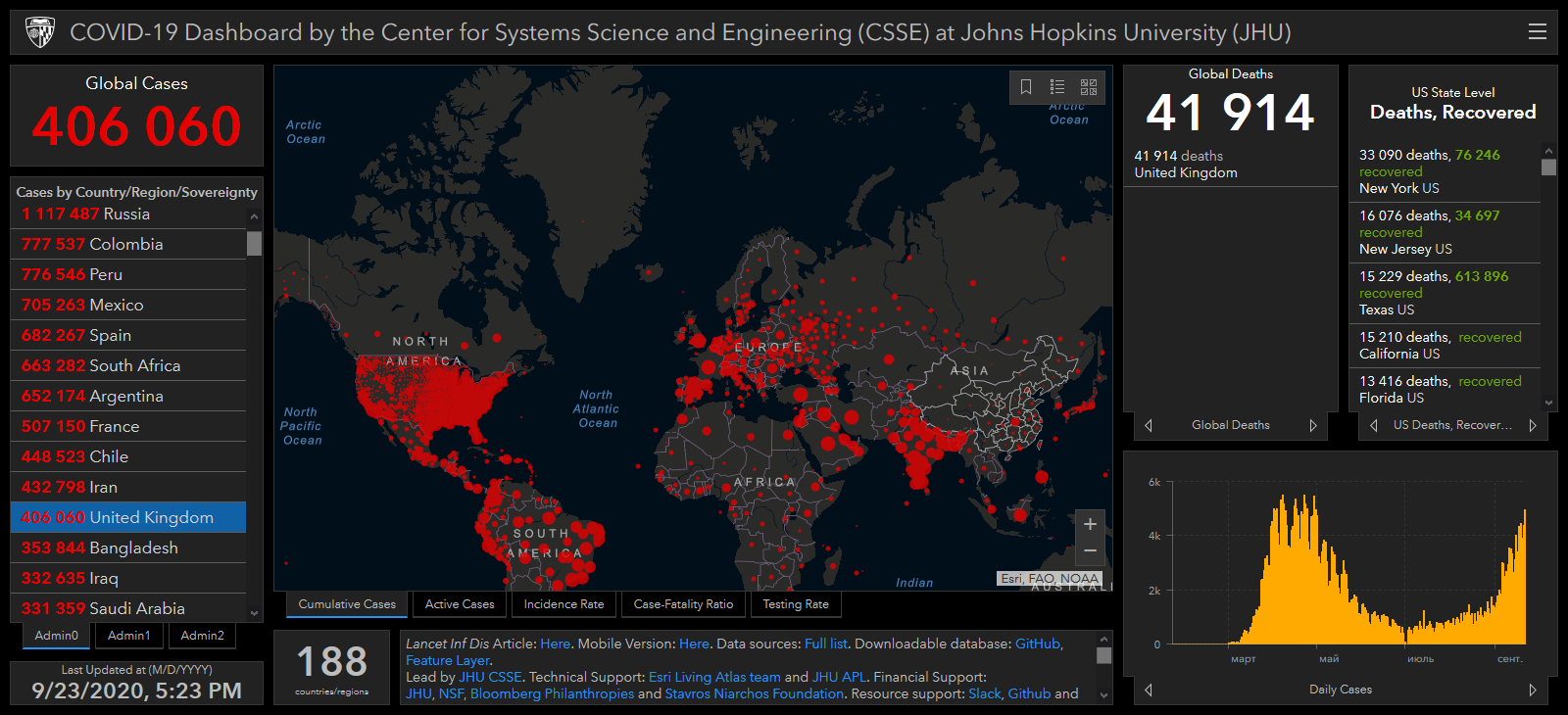Select the Admin2 list tab
Screen dimensions: 1568x715
203,636
